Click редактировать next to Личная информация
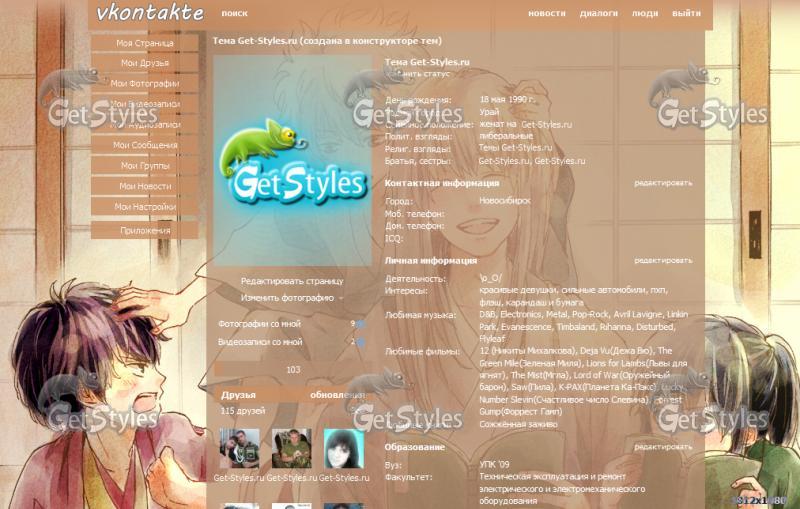The image size is (800, 509). tap(663, 261)
